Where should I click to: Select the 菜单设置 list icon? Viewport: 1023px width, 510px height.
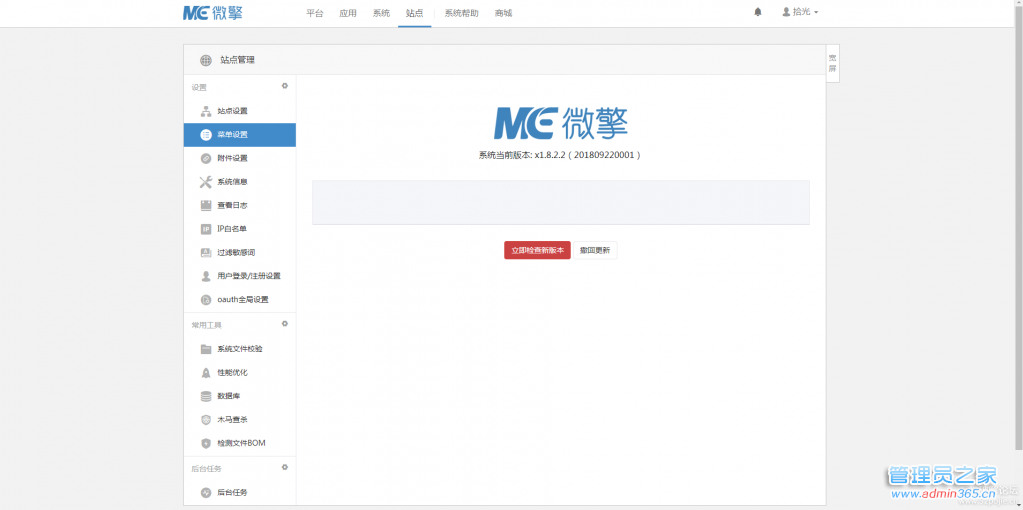point(206,134)
